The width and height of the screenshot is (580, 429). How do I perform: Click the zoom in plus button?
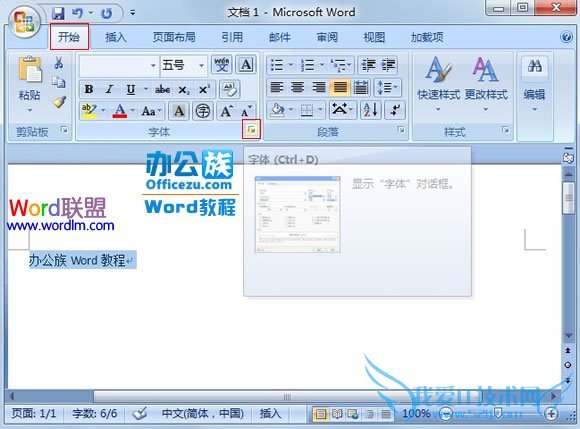551,413
